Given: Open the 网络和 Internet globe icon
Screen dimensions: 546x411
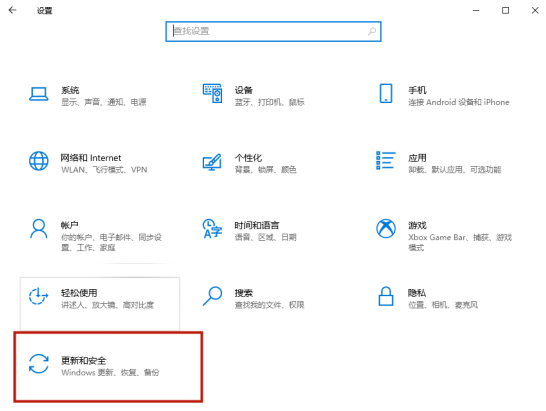Looking at the screenshot, I should (39, 161).
